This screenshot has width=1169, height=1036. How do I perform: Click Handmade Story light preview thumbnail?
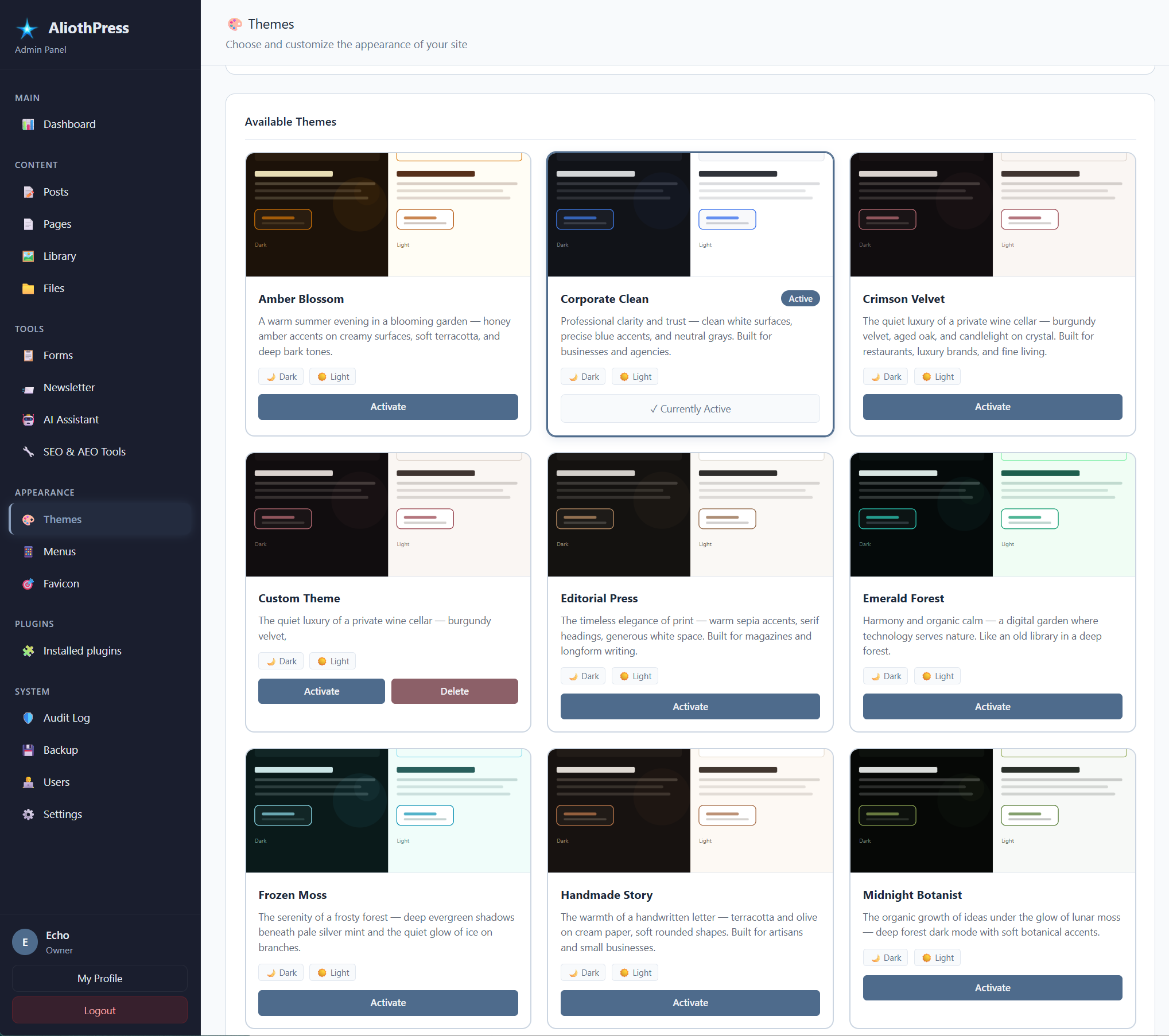click(762, 811)
